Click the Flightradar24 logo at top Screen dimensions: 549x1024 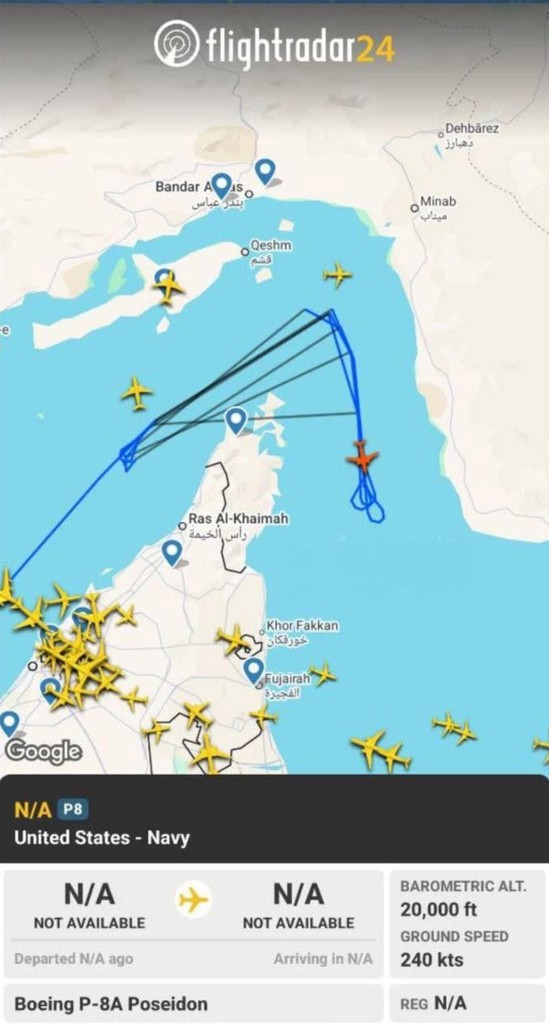tap(274, 45)
